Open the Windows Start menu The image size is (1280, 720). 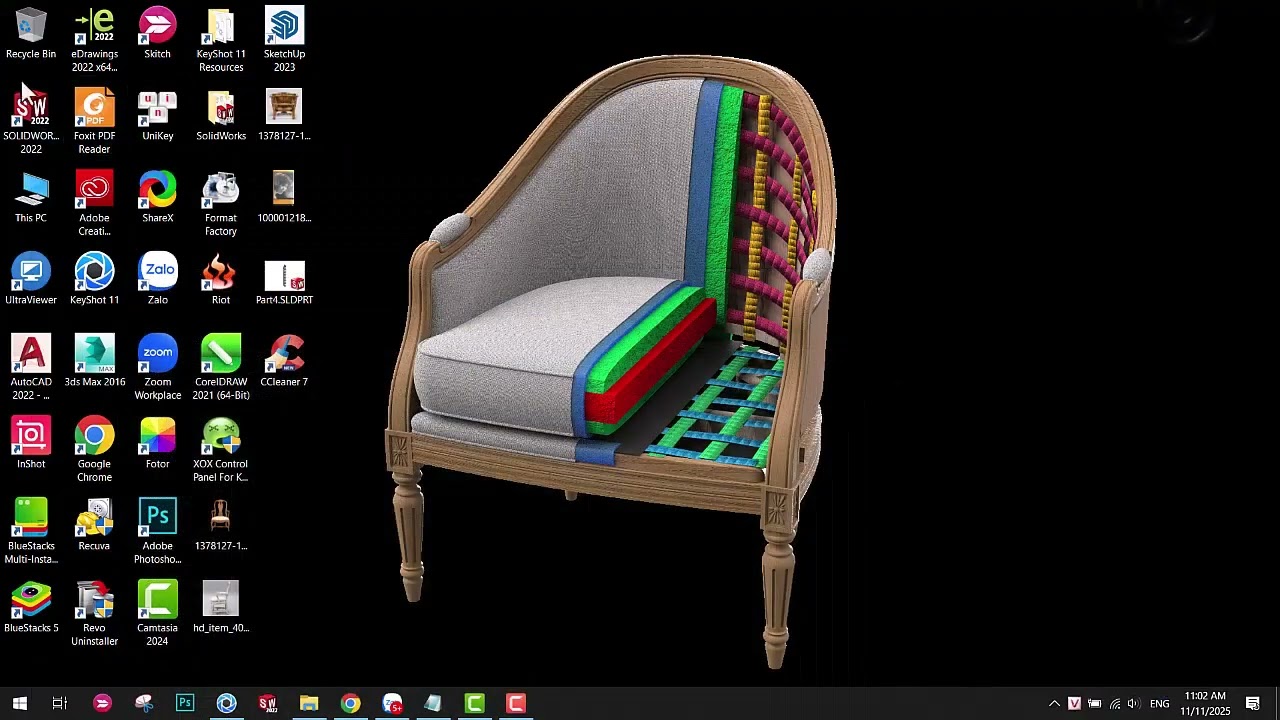(x=19, y=704)
